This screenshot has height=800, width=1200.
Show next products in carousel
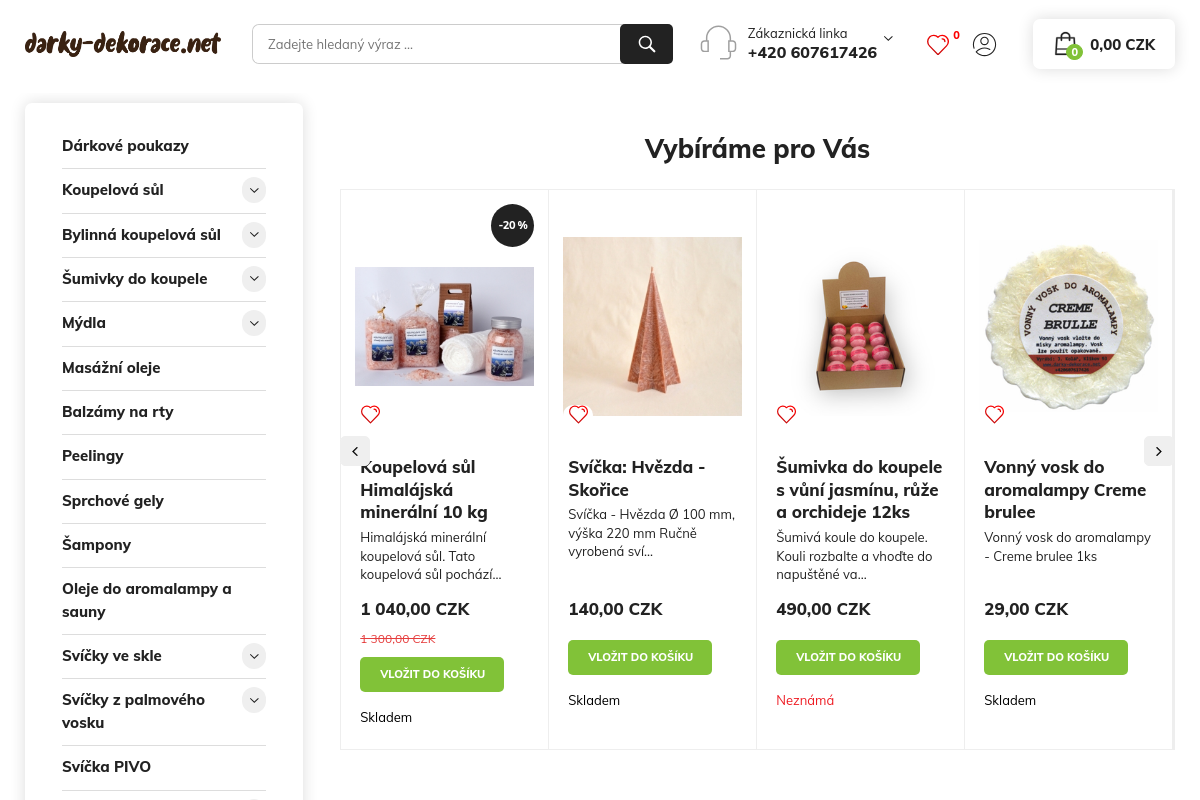[x=1158, y=451]
